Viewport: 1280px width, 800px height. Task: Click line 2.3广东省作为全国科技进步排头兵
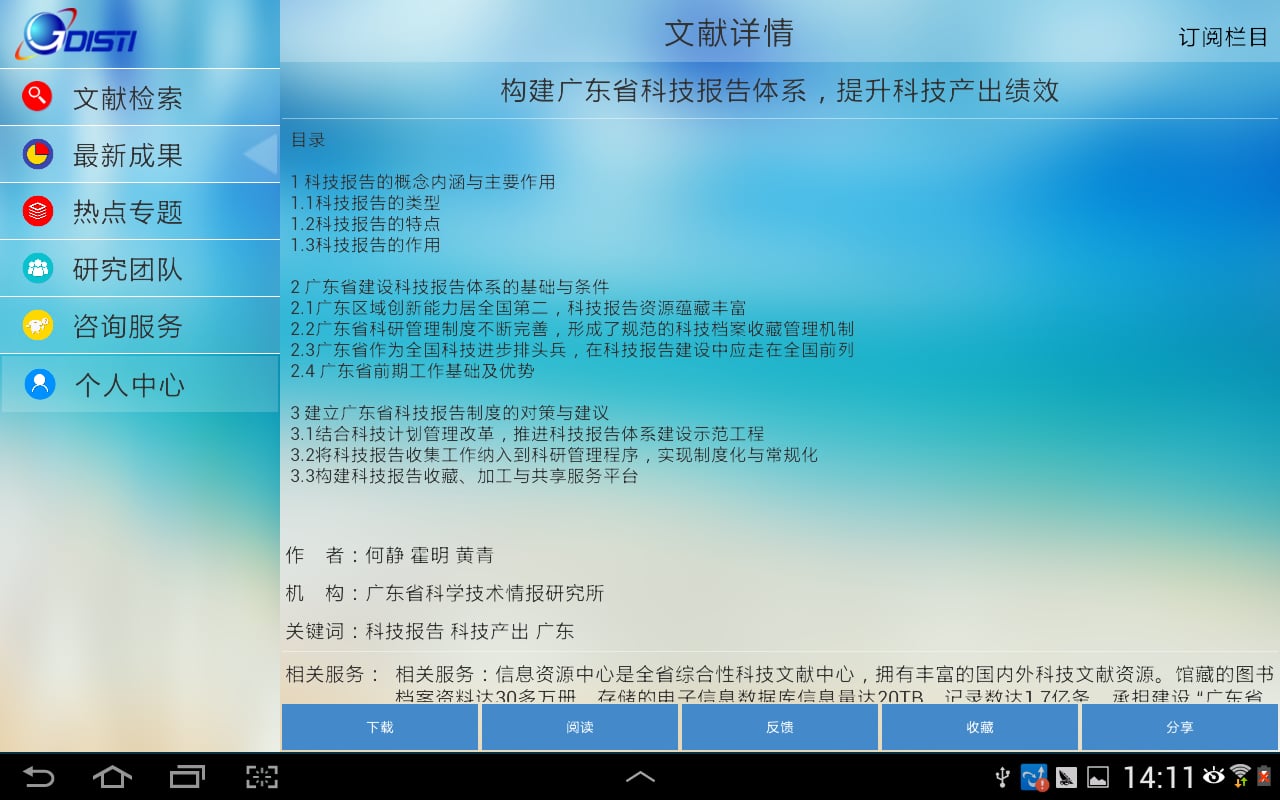pos(572,350)
